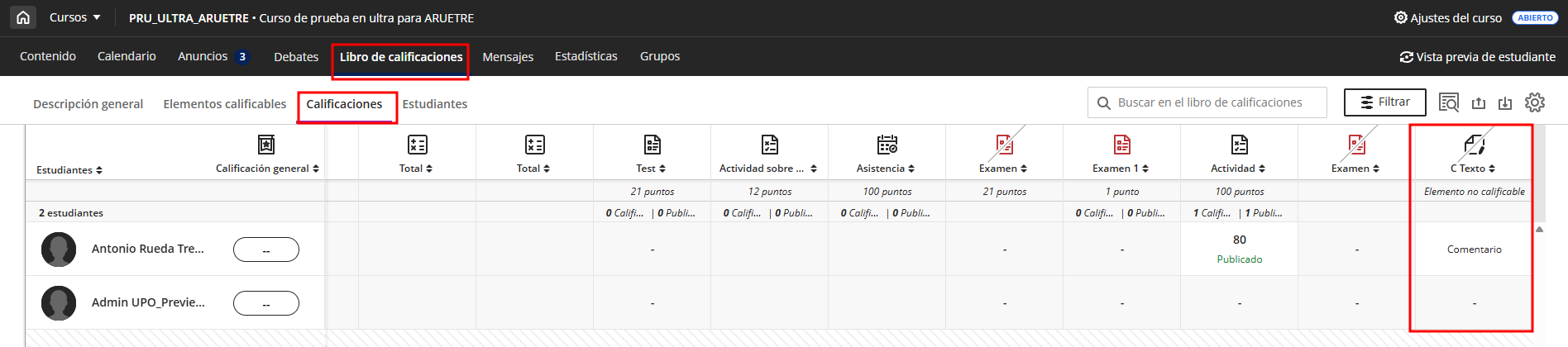The image size is (1568, 347).
Task: Click the home icon in top bar
Action: click(x=23, y=17)
